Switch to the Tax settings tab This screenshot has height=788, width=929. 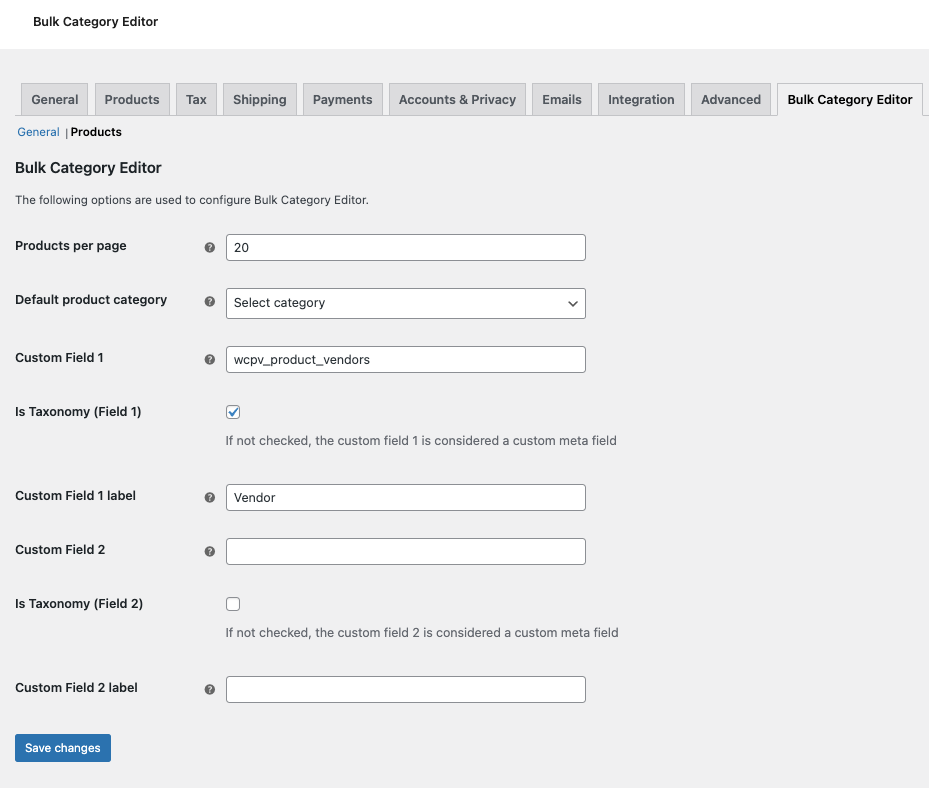click(x=196, y=99)
